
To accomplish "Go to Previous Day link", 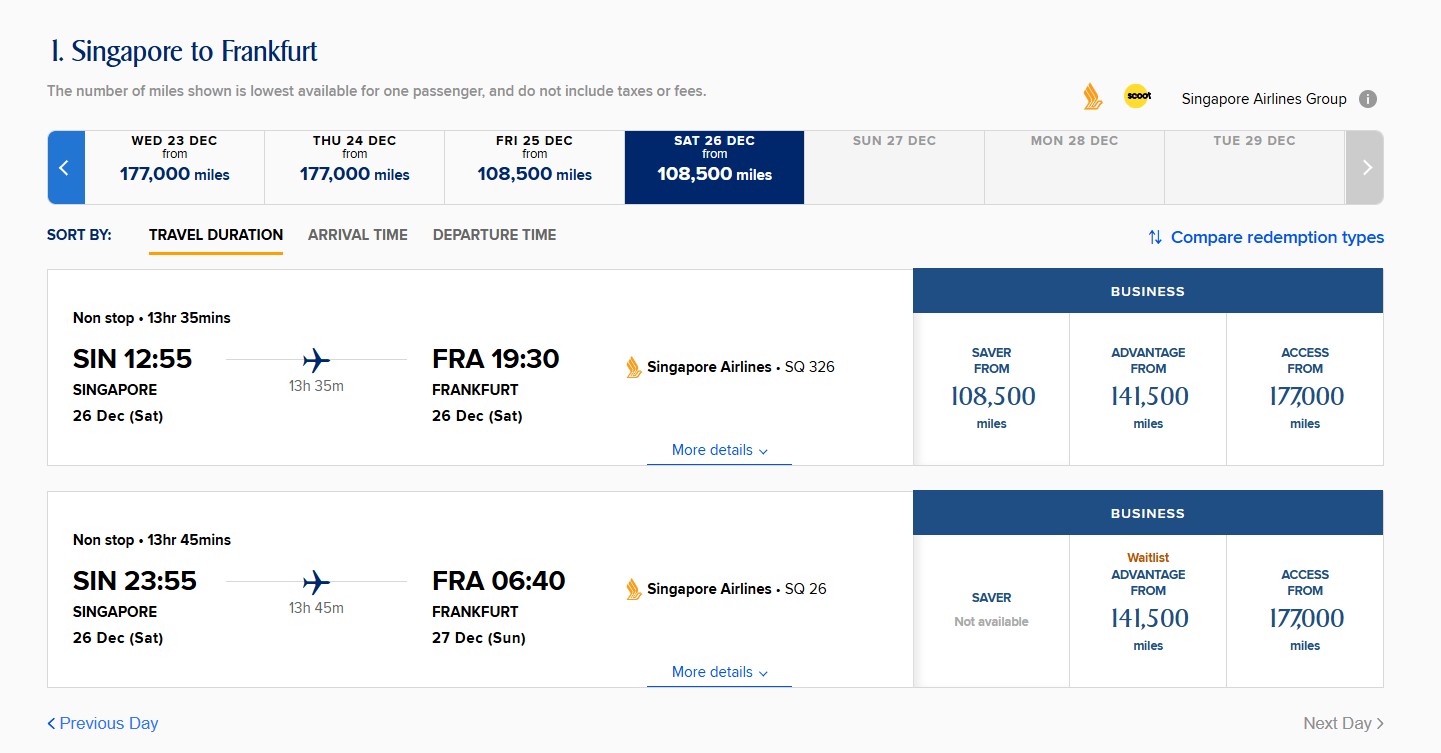I will (x=103, y=723).
